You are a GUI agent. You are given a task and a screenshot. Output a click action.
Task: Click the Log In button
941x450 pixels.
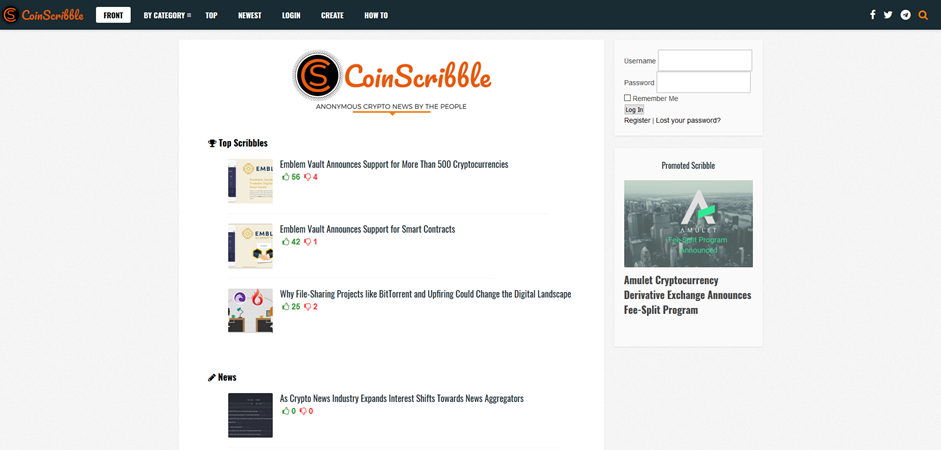(x=634, y=110)
